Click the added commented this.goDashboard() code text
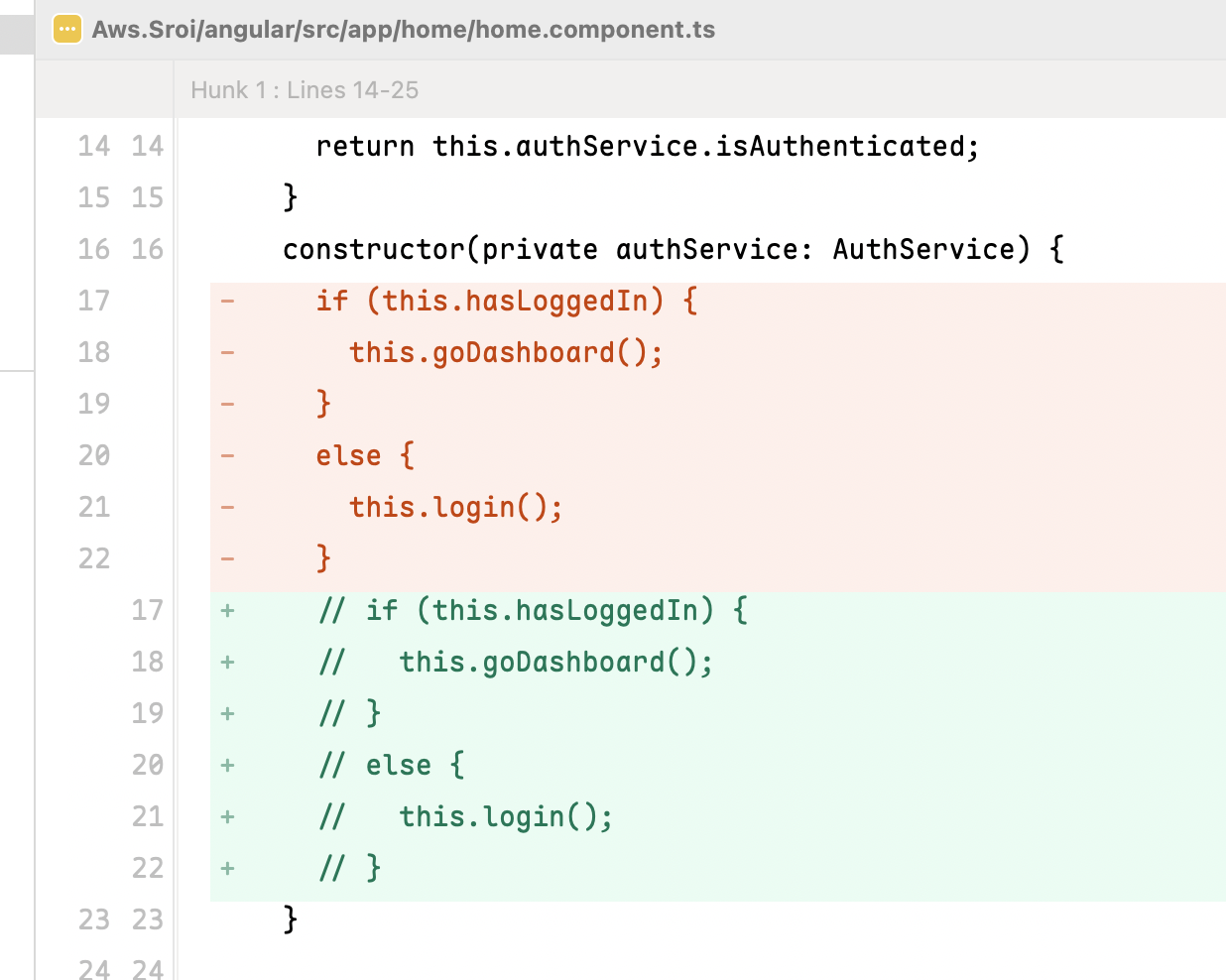1226x980 pixels. [x=554, y=663]
